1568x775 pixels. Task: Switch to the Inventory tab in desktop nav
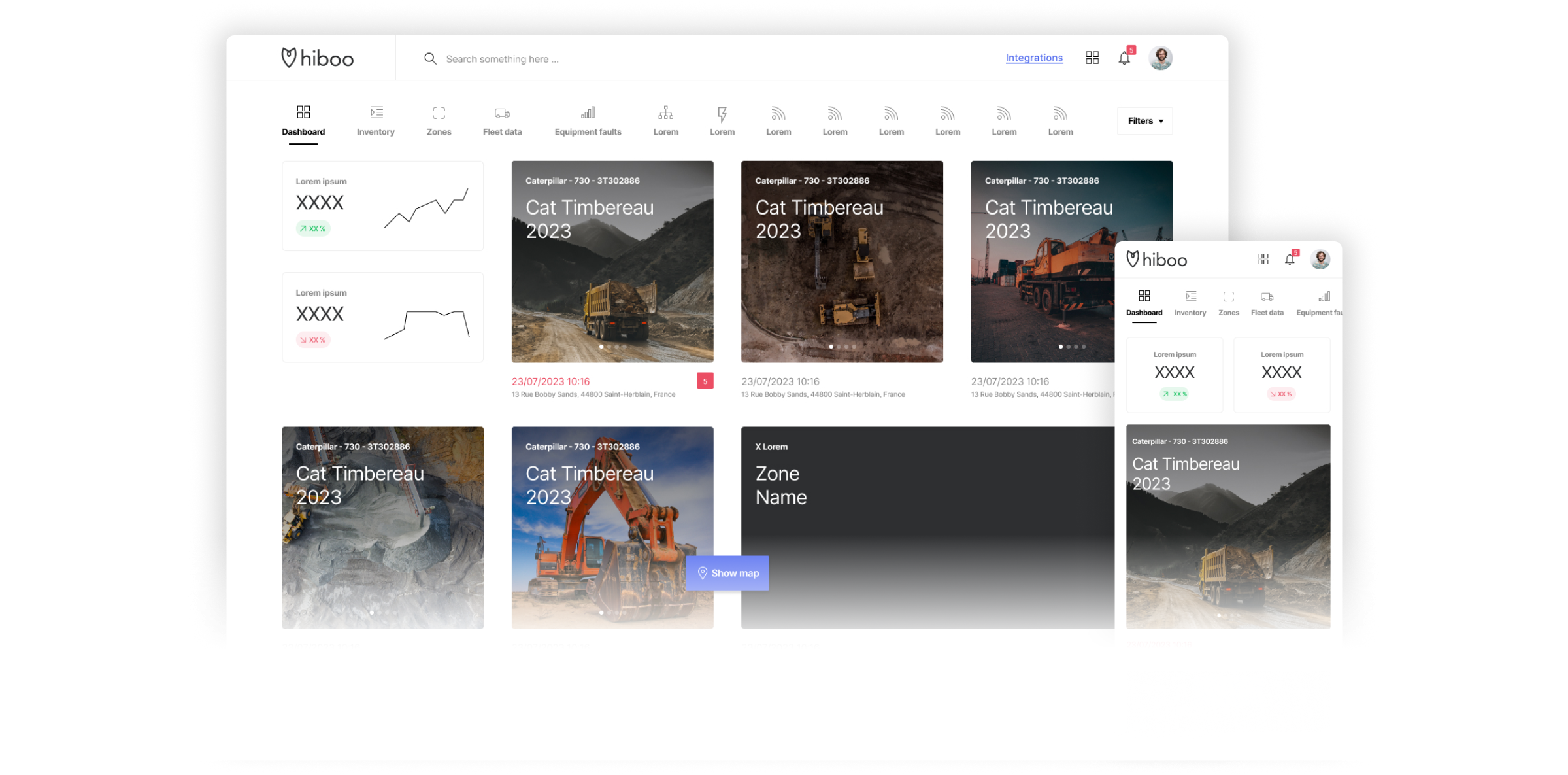point(376,121)
